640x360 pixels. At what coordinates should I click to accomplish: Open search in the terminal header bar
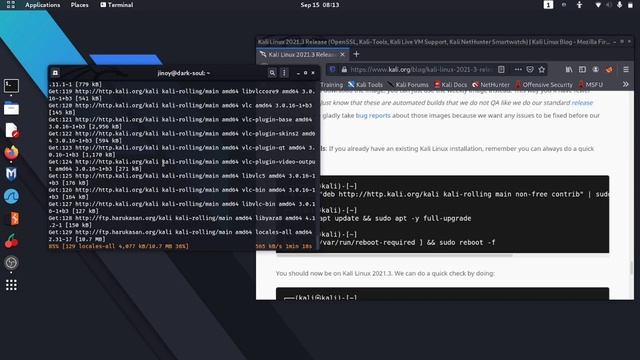(x=272, y=73)
